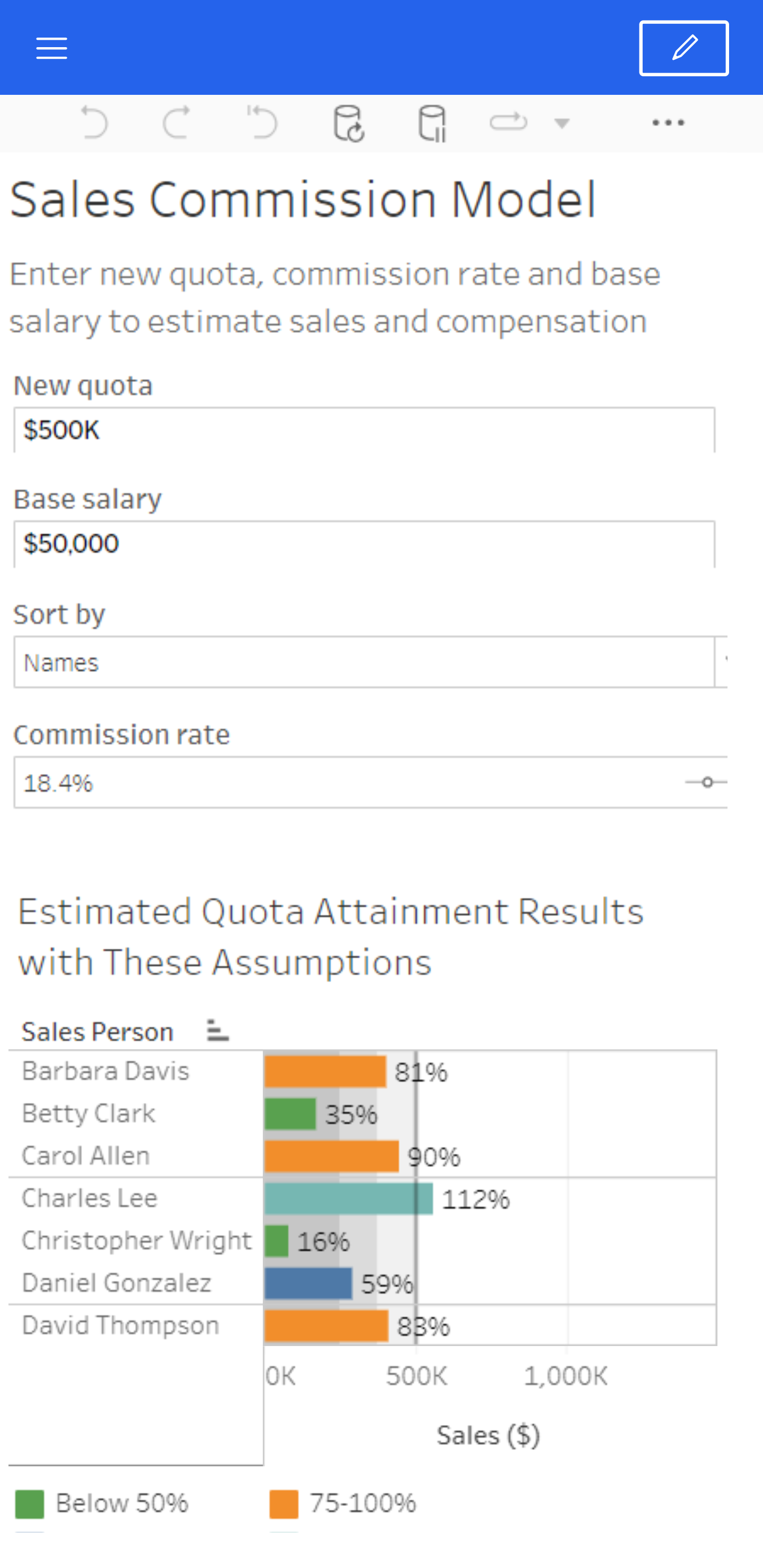Click the share arrow icon

click(x=508, y=122)
